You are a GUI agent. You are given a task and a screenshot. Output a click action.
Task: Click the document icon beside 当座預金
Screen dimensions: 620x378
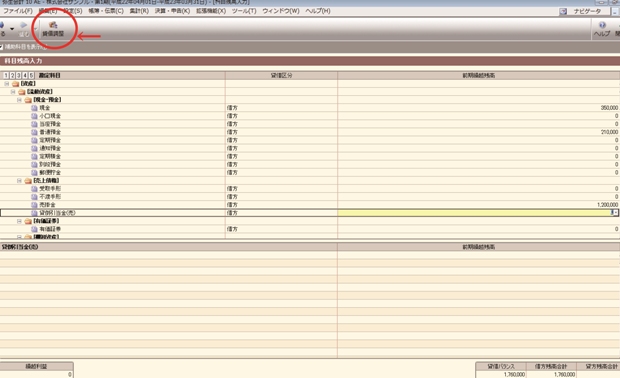(x=34, y=124)
